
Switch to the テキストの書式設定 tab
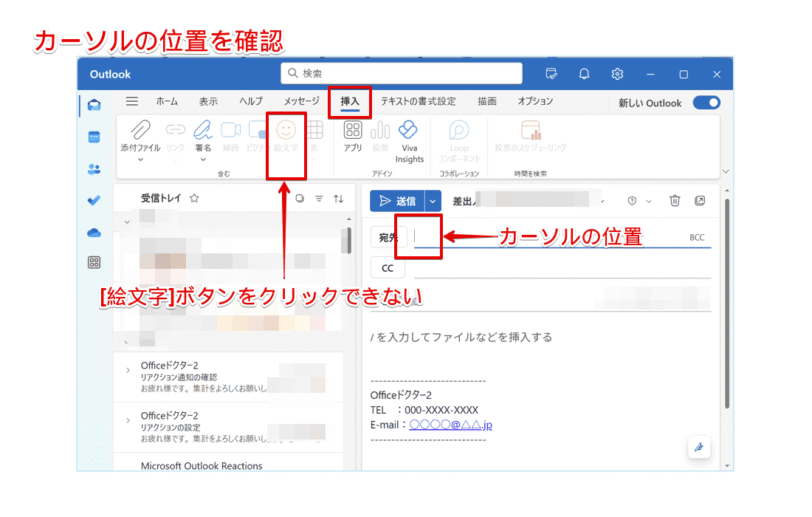pyautogui.click(x=418, y=102)
